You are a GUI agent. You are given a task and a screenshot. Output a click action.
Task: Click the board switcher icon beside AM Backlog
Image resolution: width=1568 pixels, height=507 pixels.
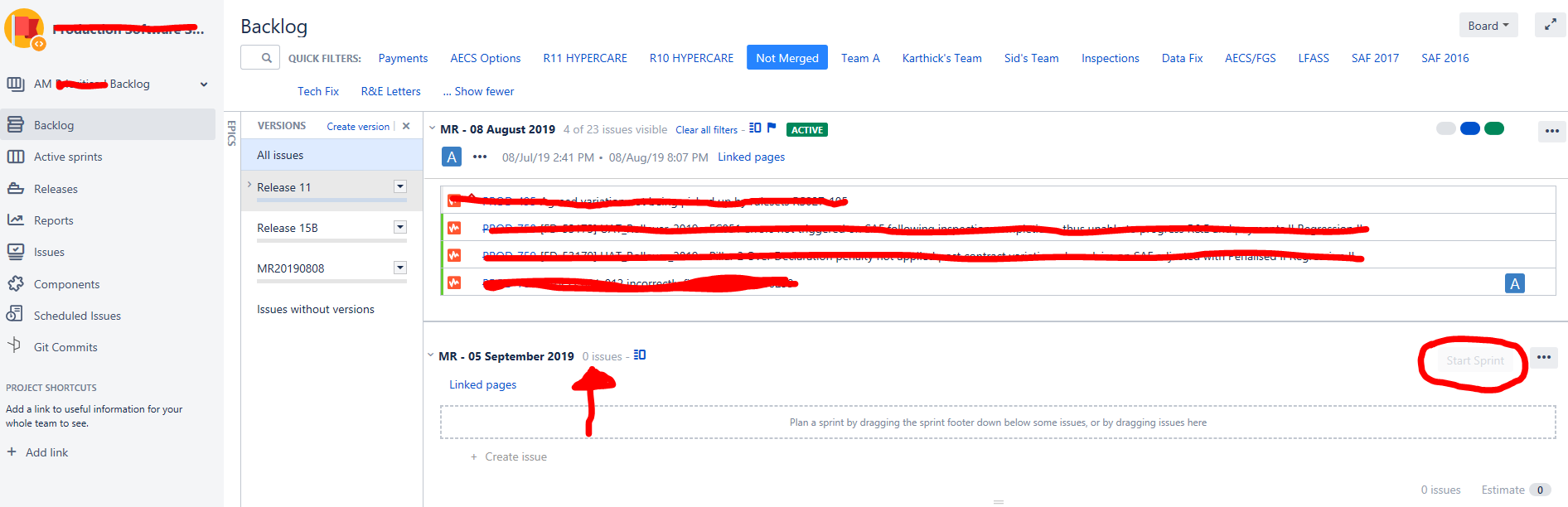[16, 84]
